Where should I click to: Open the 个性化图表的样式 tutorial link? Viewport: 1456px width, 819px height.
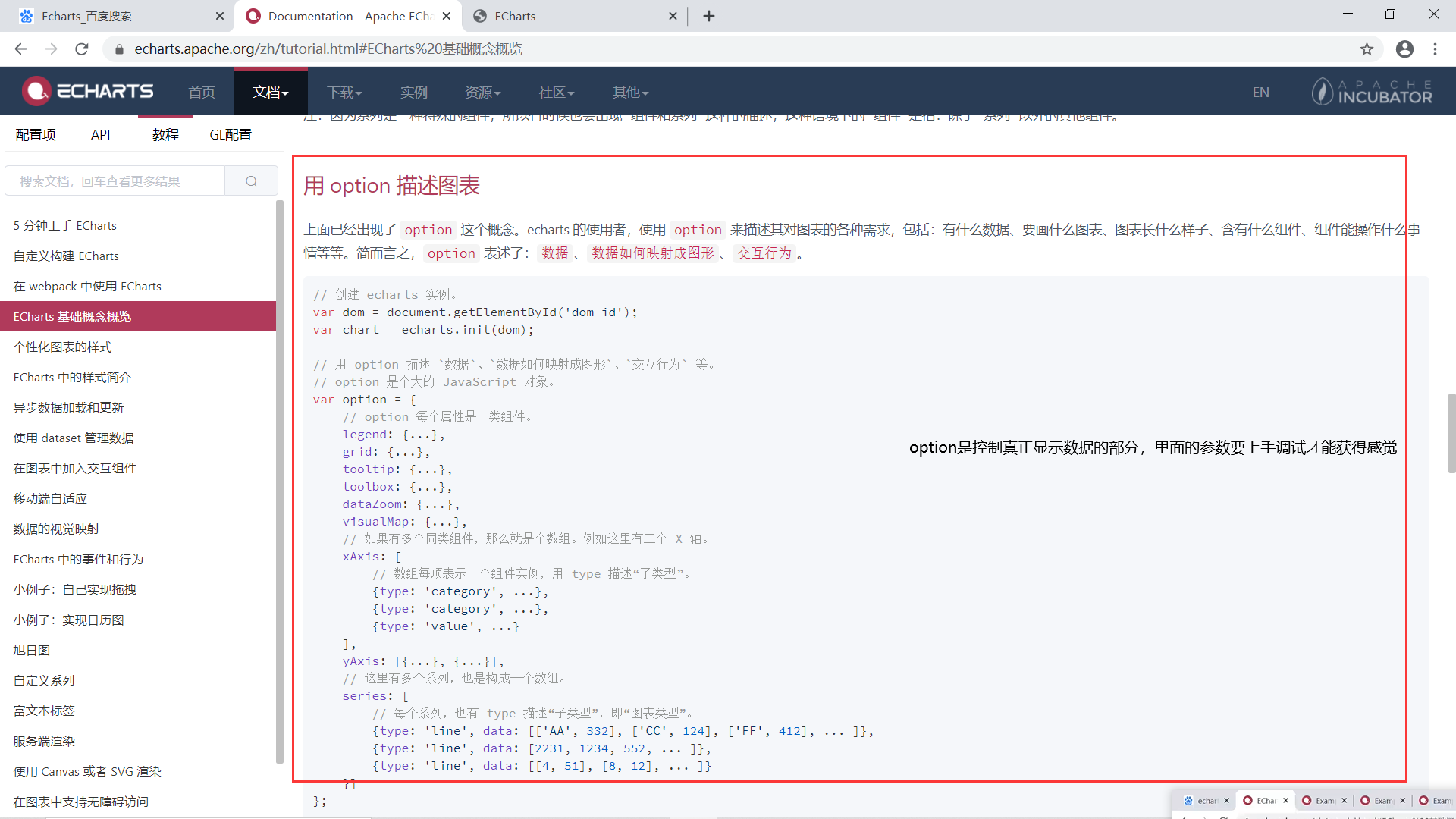[x=62, y=347]
